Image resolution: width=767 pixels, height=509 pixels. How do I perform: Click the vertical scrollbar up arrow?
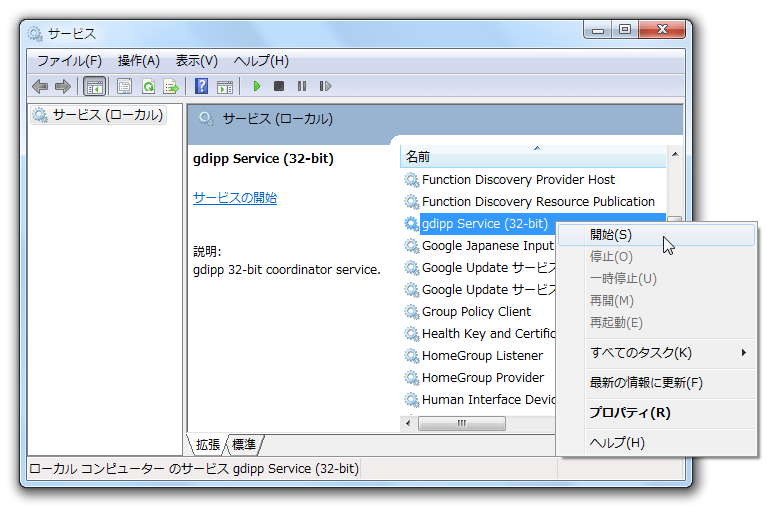click(x=675, y=155)
